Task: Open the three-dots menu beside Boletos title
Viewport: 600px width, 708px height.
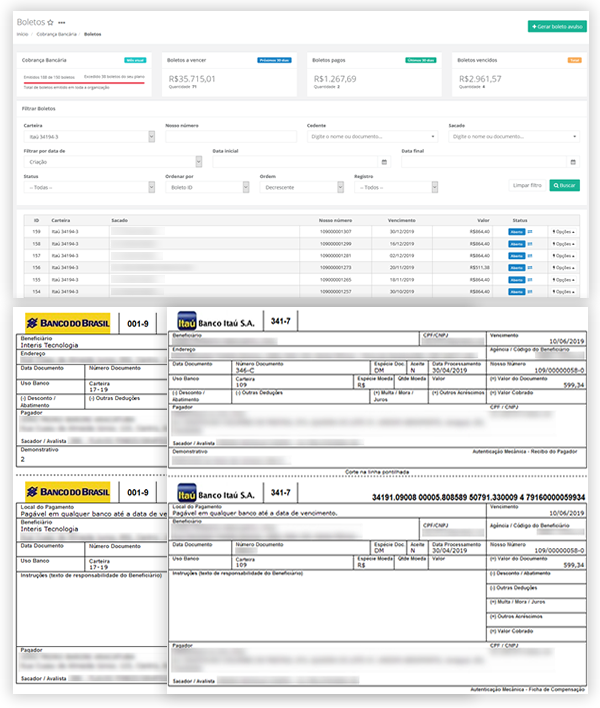Action: click(x=62, y=21)
